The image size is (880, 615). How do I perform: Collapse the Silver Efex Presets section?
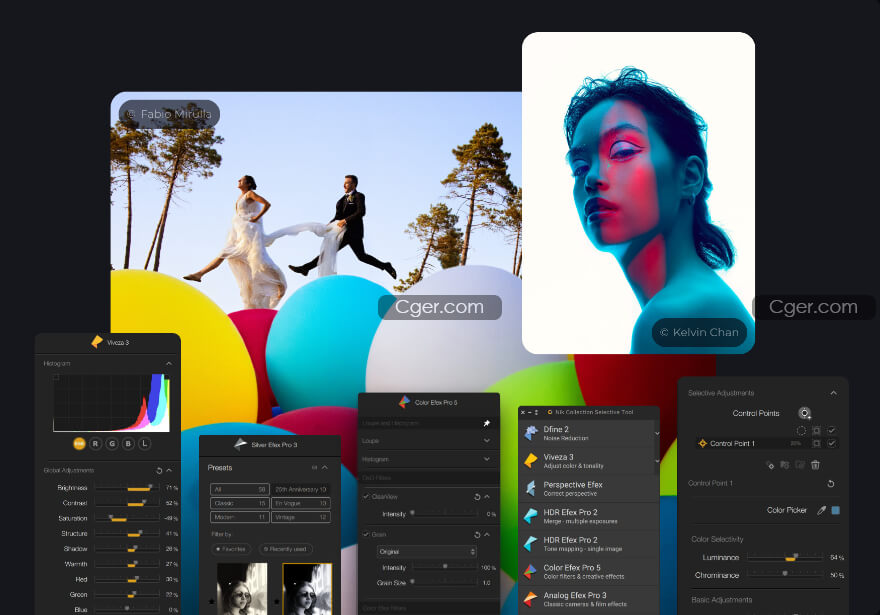coord(325,467)
